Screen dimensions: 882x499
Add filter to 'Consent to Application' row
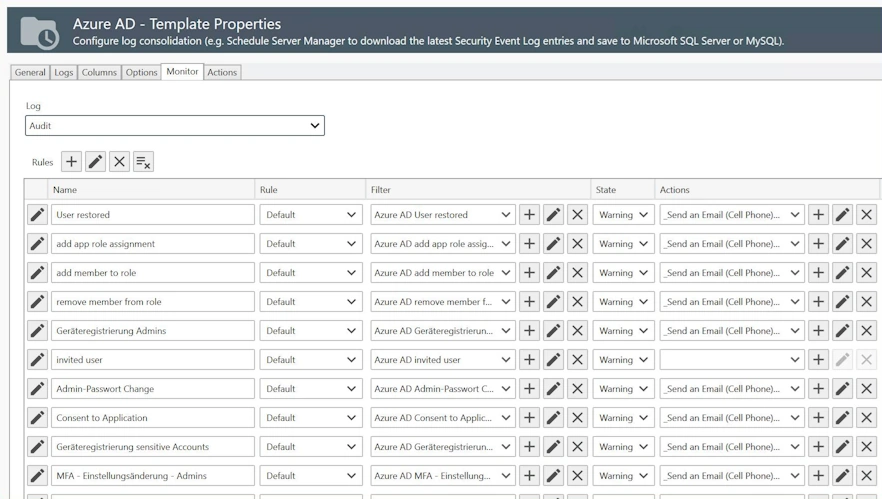529,417
